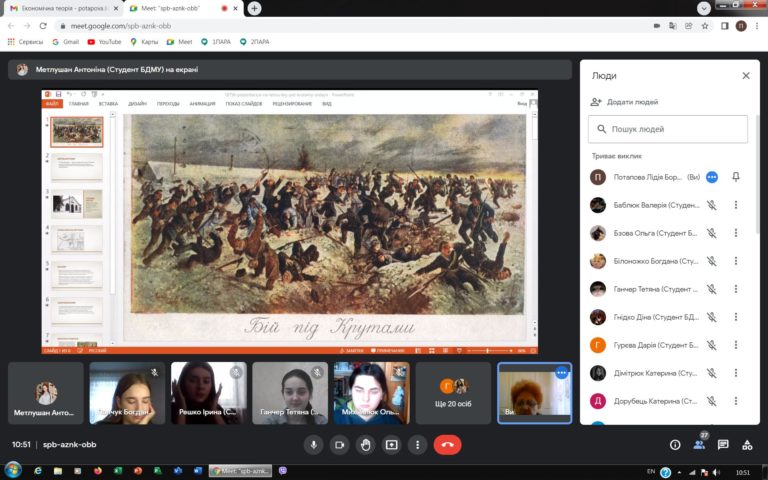
Task: Open more actions for Білоножко Богдана
Action: [736, 261]
